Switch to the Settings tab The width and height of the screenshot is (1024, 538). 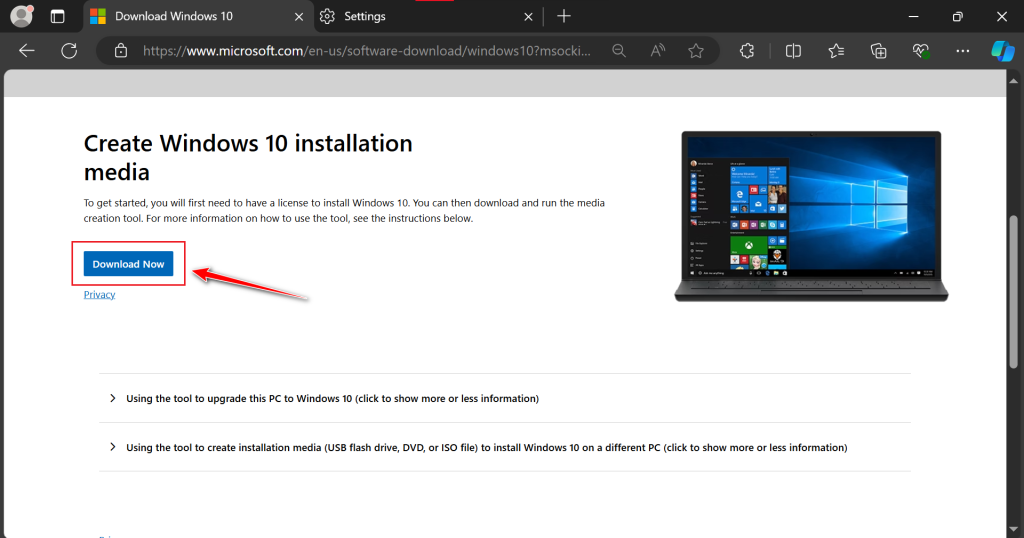[x=428, y=16]
